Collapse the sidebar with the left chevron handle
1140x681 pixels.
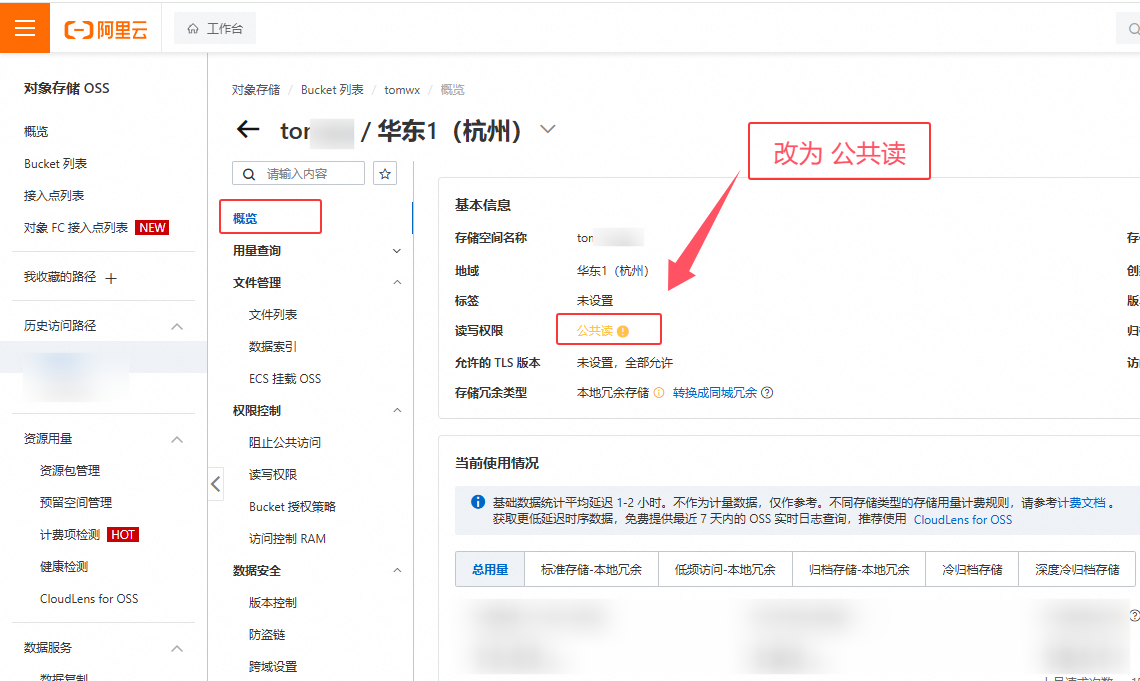(x=215, y=484)
